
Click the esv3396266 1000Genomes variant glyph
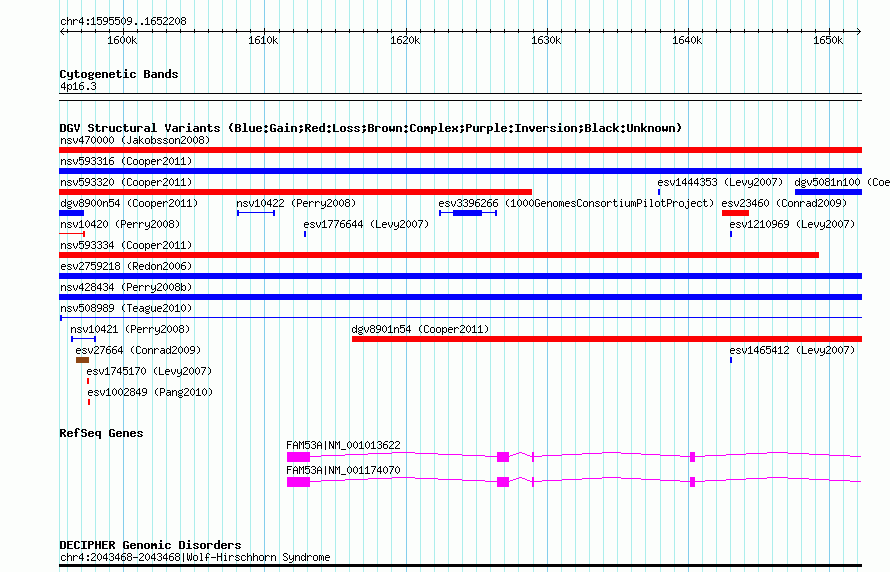coord(468,213)
